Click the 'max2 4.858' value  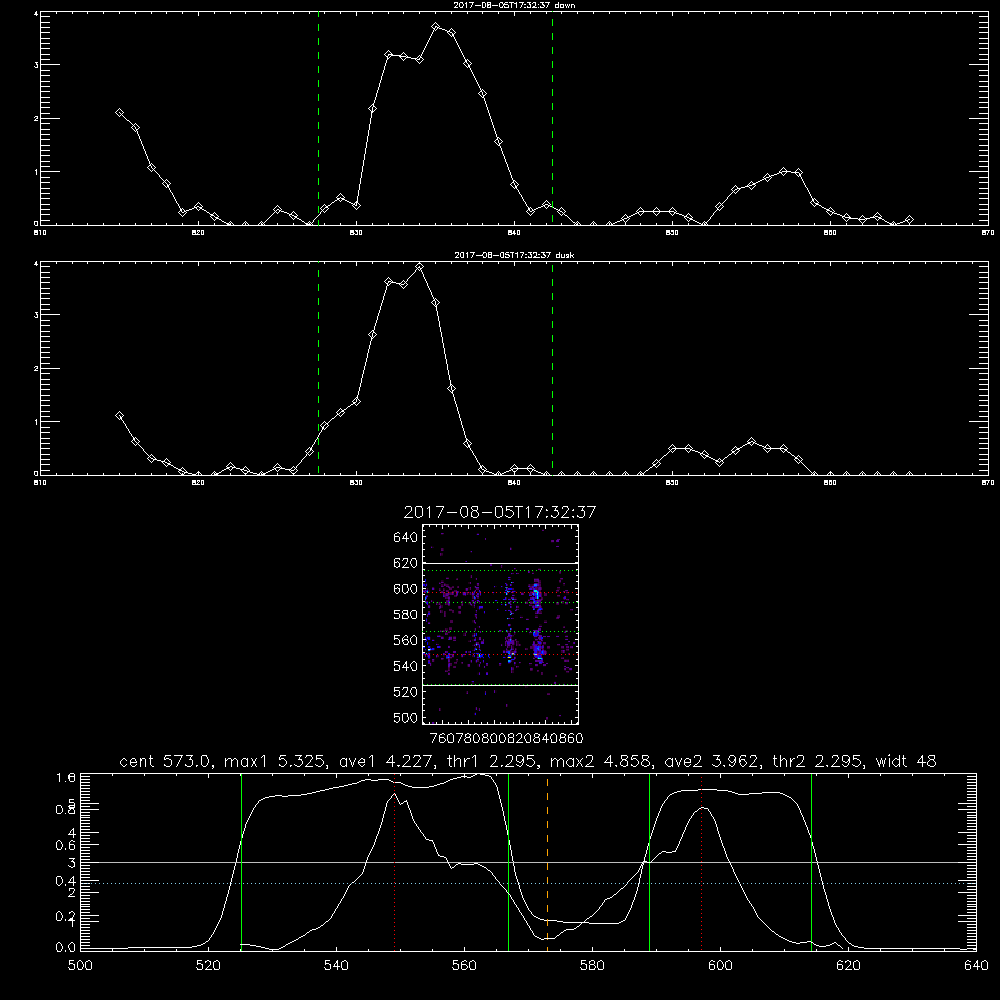click(603, 761)
